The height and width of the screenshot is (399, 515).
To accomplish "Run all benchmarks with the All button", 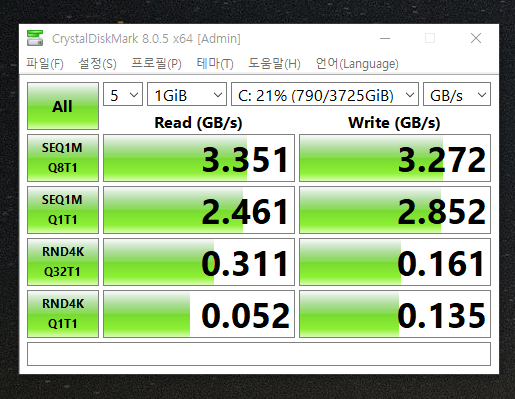I will tap(63, 106).
